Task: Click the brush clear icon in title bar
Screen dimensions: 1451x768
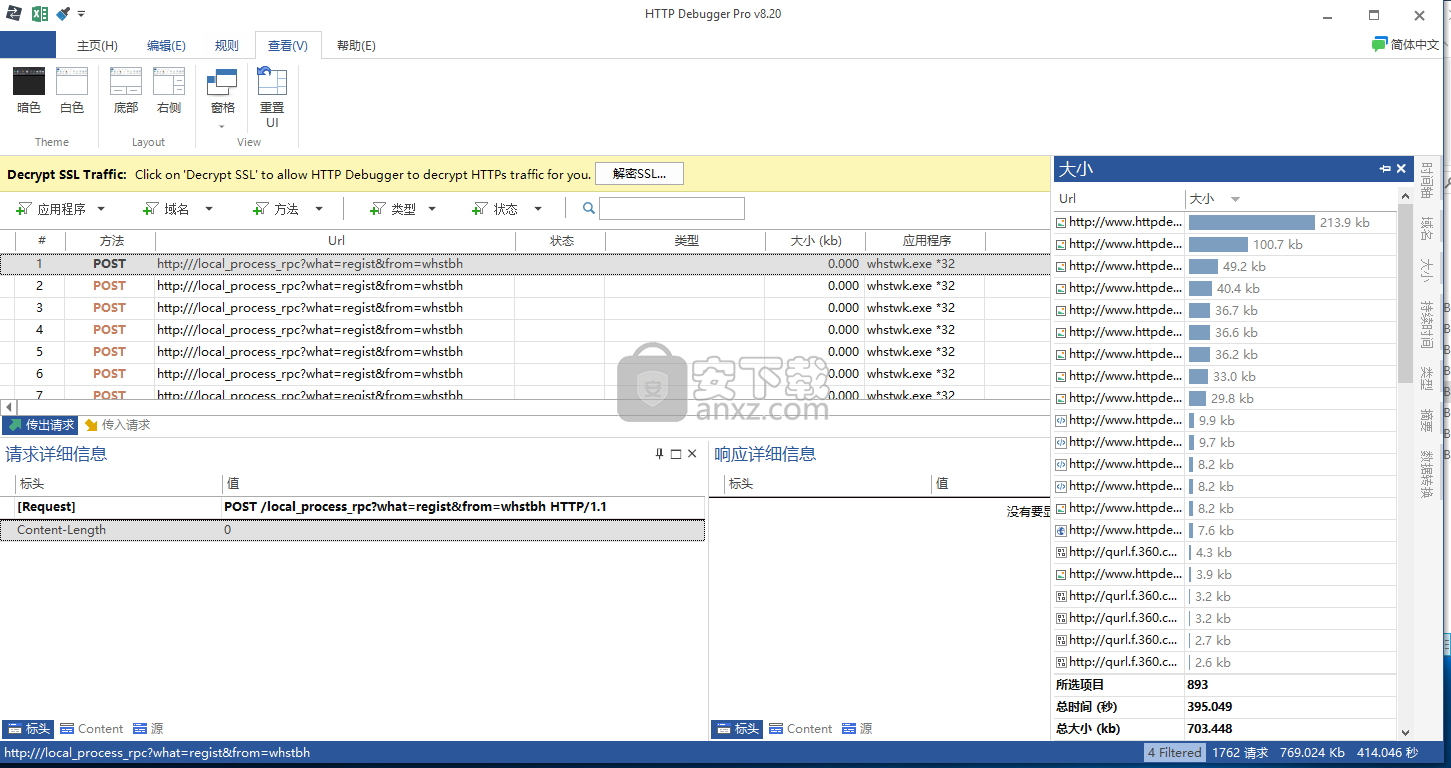Action: 63,14
